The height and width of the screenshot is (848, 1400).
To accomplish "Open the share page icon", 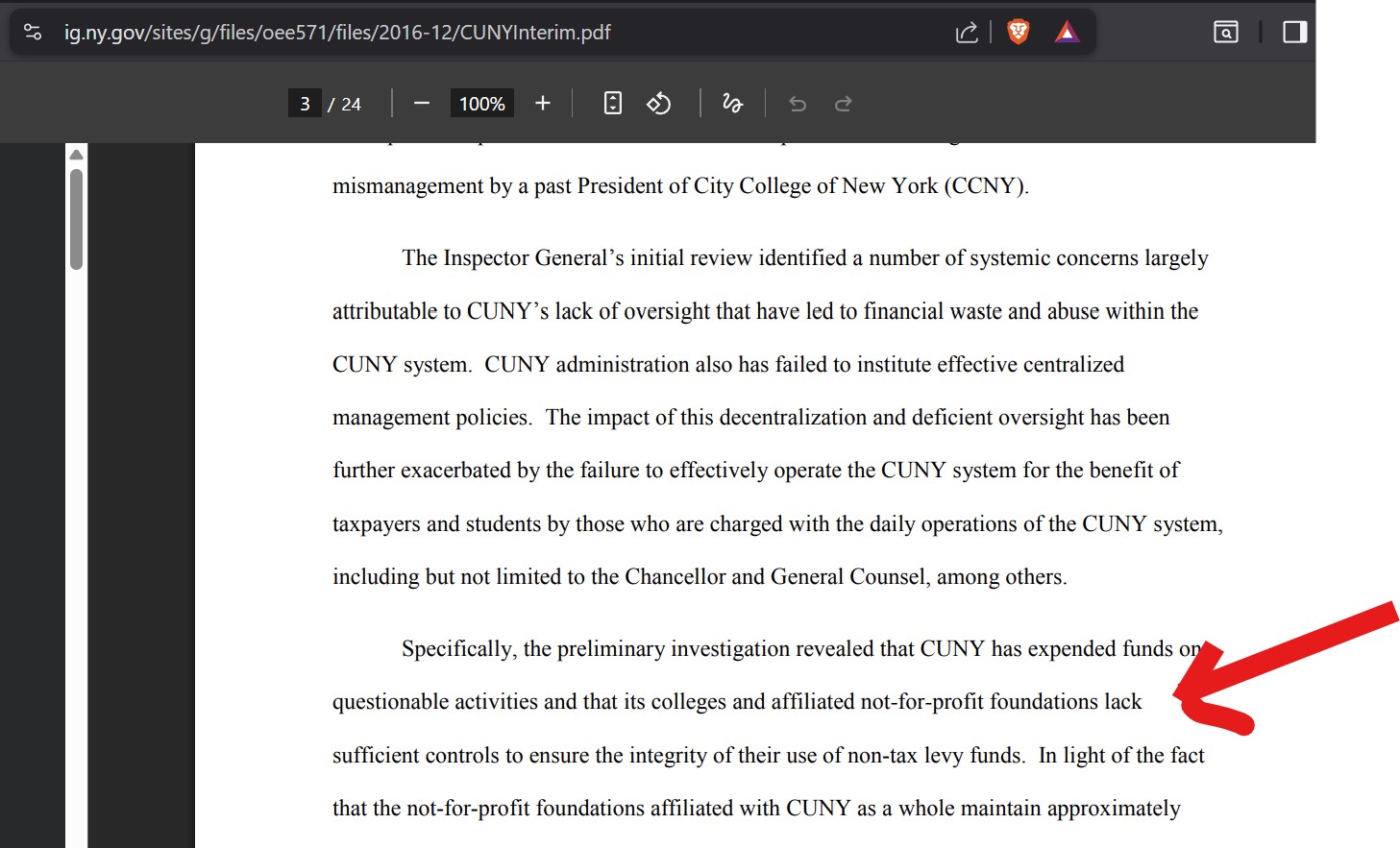I will coord(966,31).
